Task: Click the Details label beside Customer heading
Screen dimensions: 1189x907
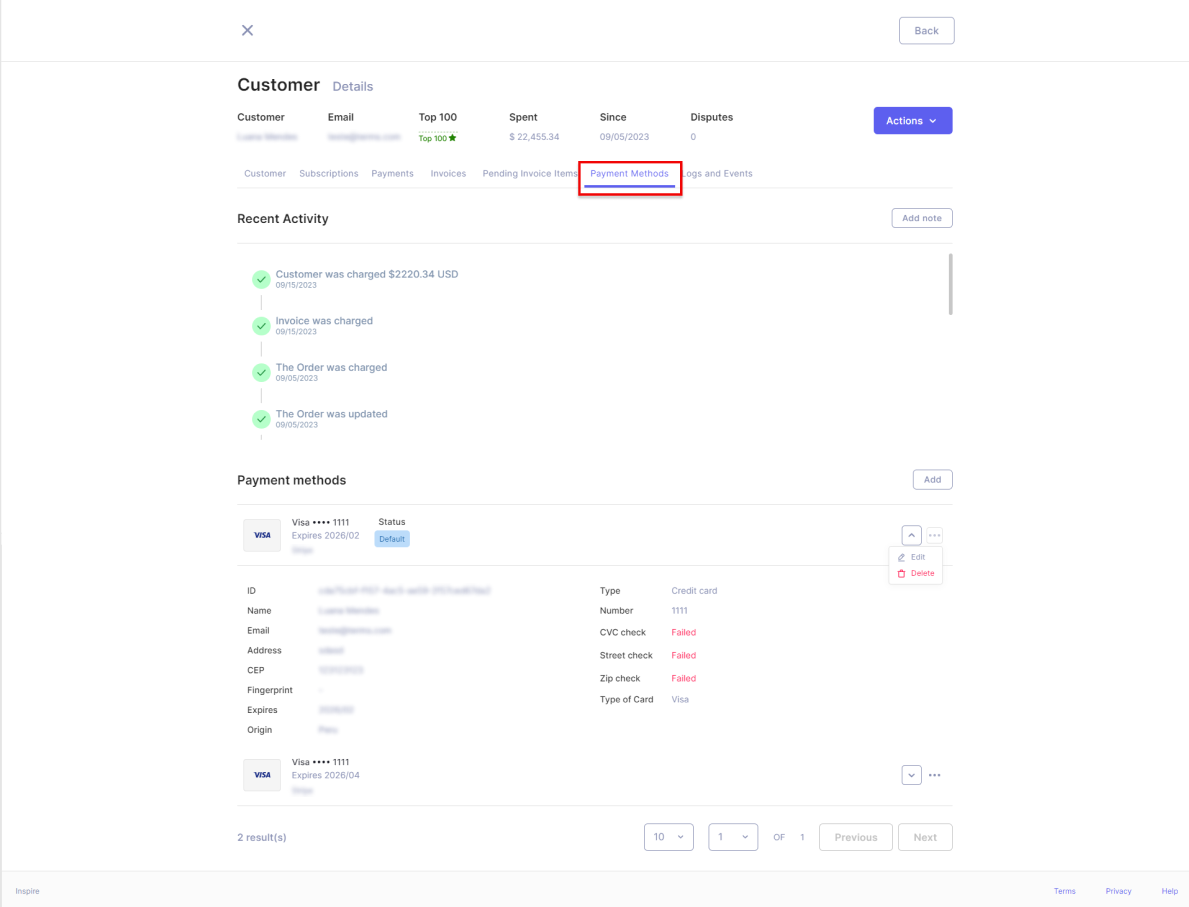Action: coord(353,86)
